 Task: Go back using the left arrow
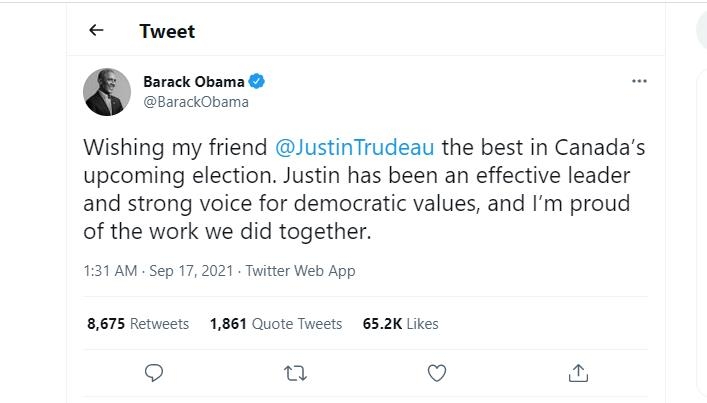tap(96, 30)
